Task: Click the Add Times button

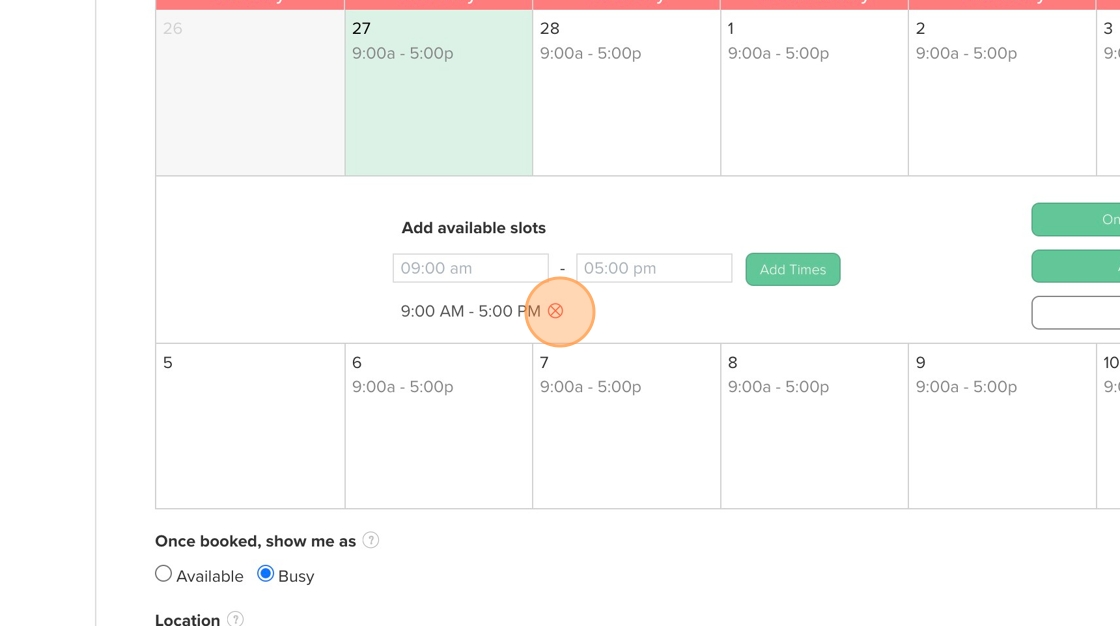Action: coord(793,269)
